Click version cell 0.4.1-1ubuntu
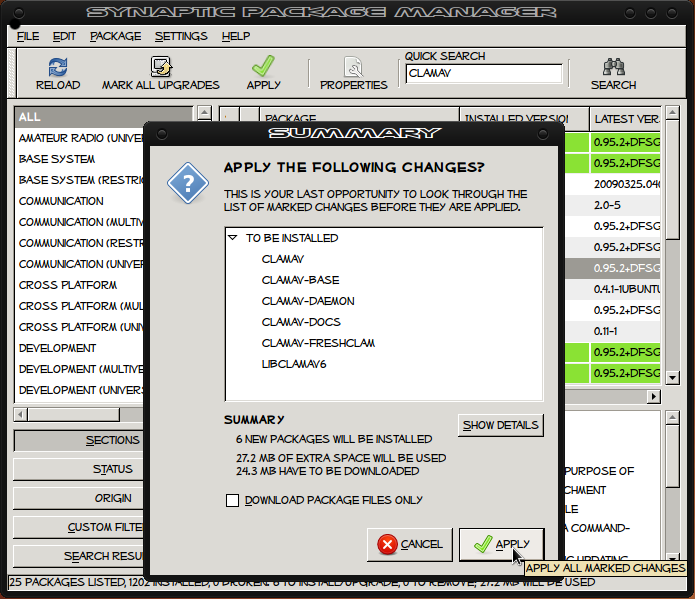The width and height of the screenshot is (695, 599). [x=626, y=290]
